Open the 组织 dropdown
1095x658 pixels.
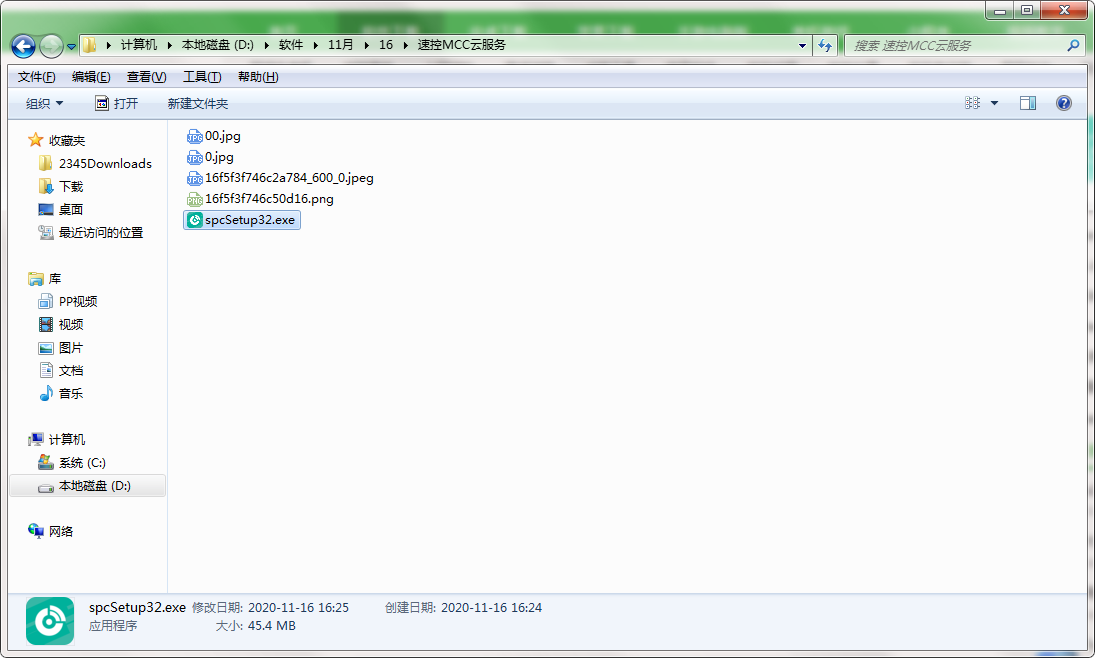pyautogui.click(x=44, y=103)
